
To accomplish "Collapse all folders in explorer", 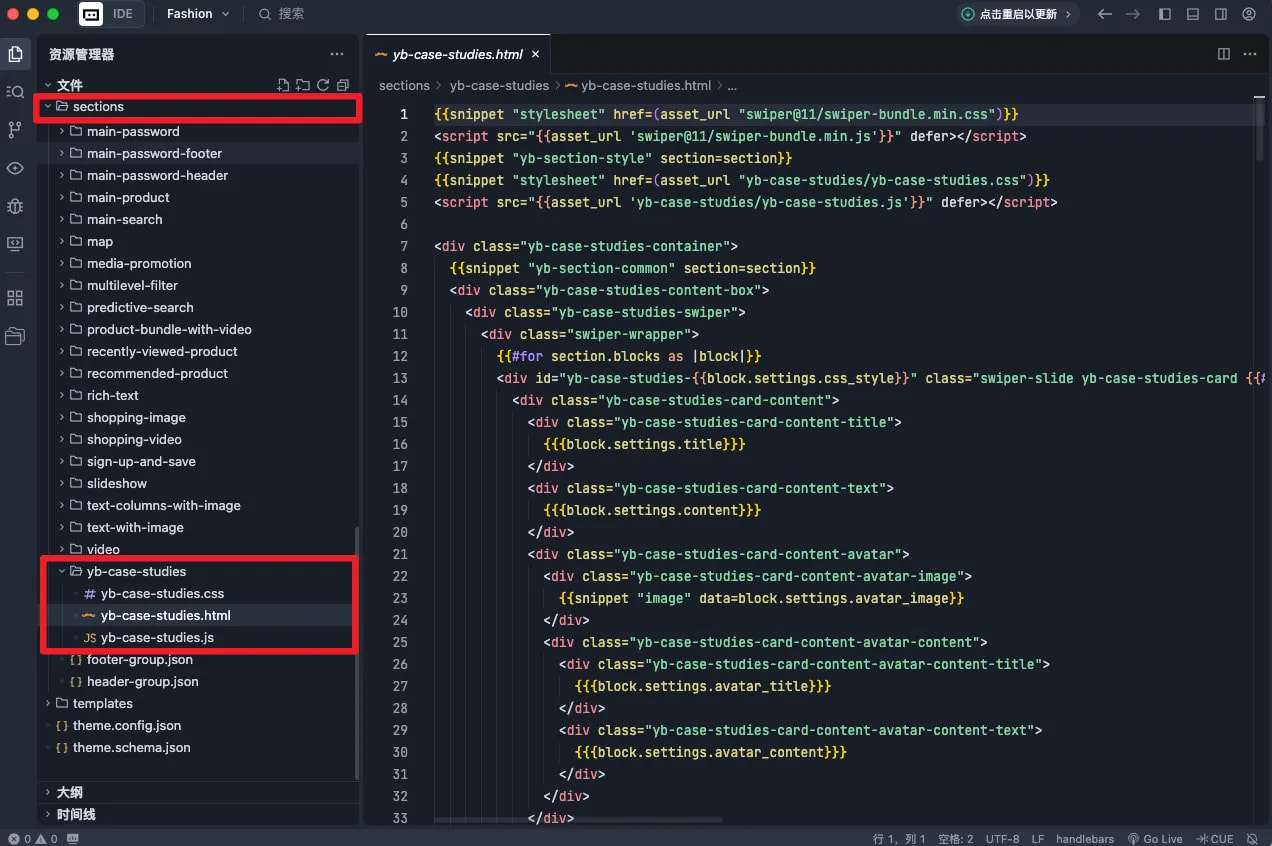I will click(343, 85).
